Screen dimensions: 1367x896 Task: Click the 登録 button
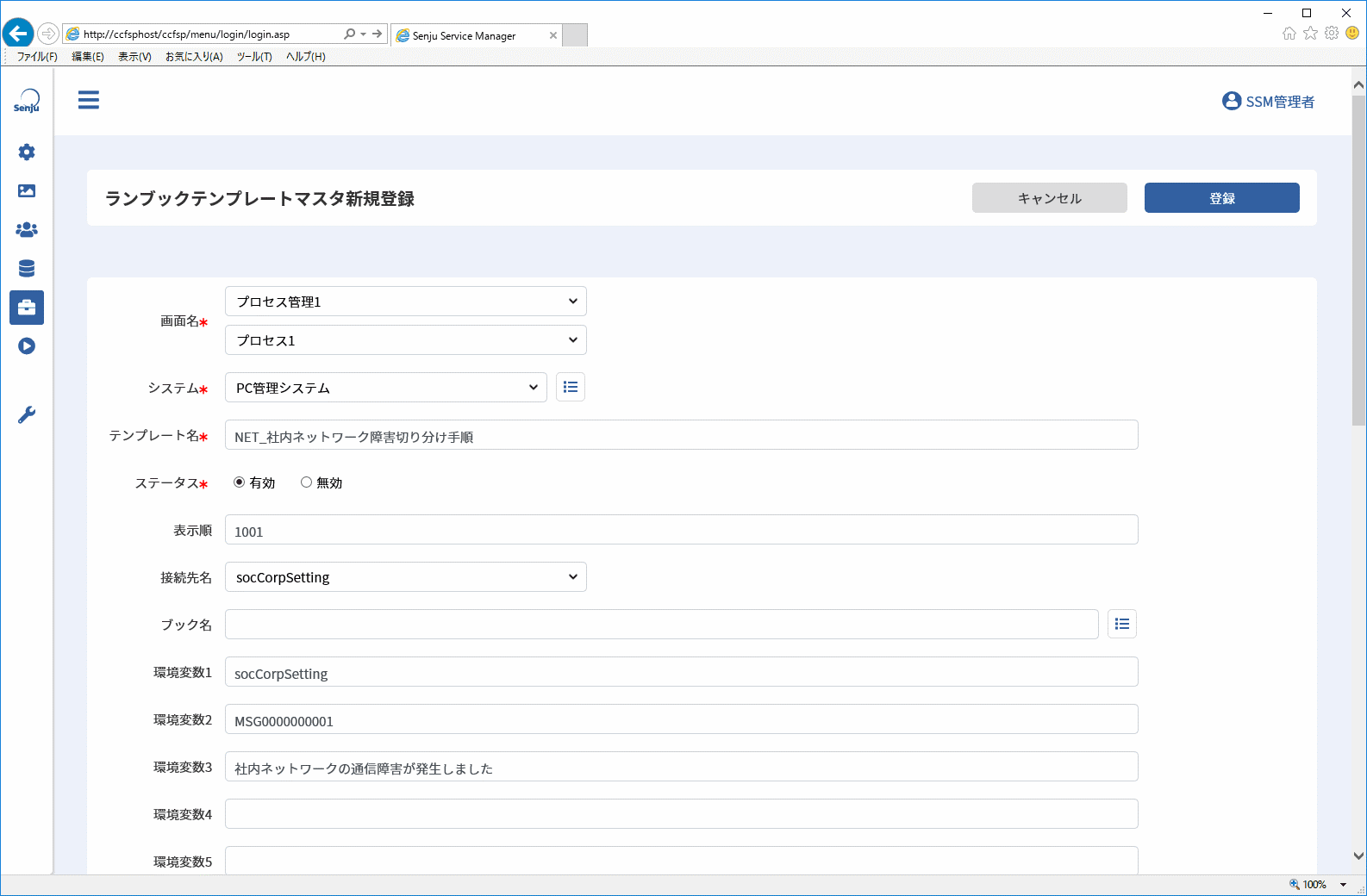[x=1222, y=197]
